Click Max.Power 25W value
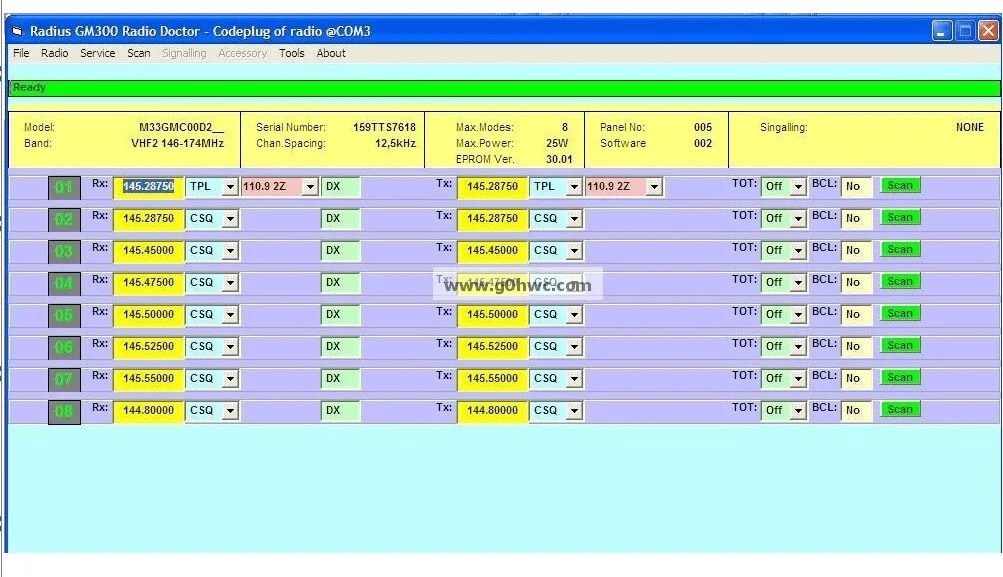 [x=557, y=143]
